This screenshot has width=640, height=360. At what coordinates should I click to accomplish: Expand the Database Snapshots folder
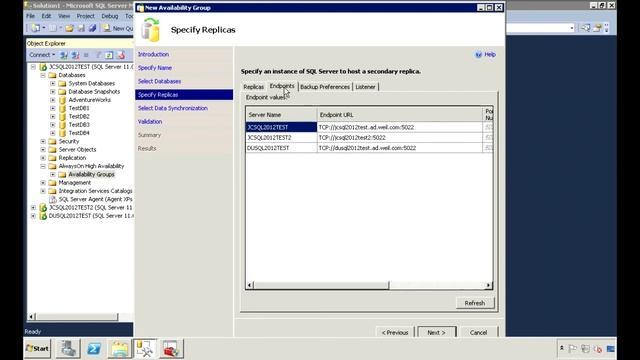tap(53, 92)
